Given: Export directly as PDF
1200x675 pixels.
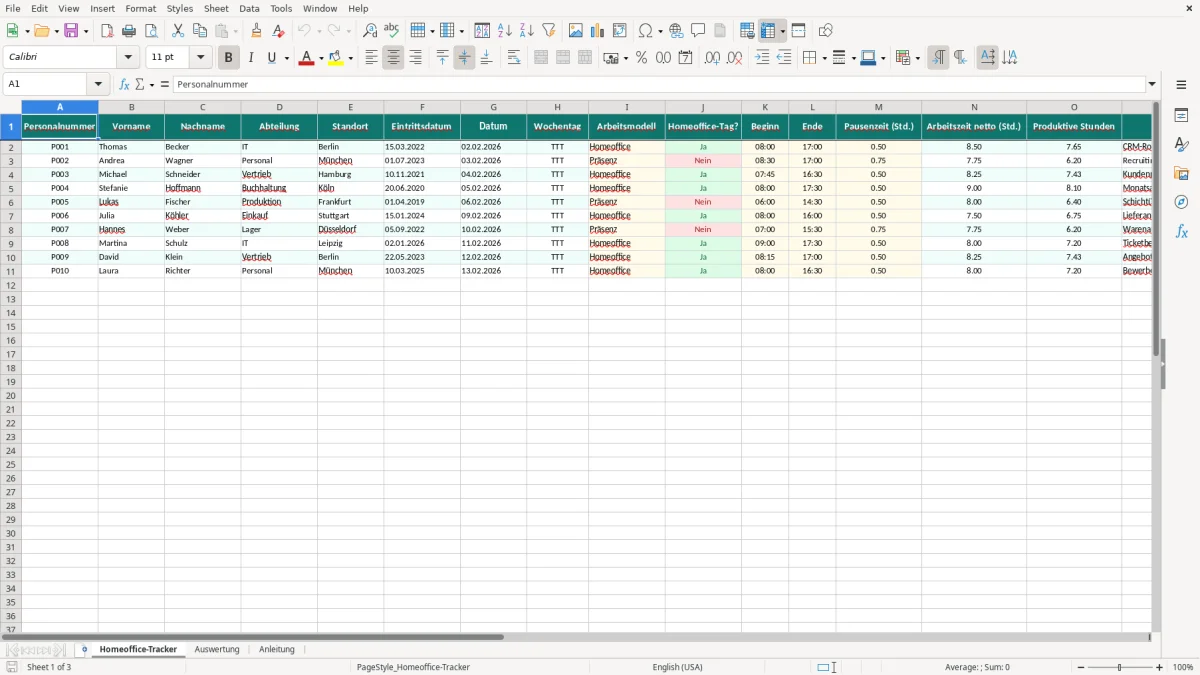Looking at the screenshot, I should [x=107, y=31].
